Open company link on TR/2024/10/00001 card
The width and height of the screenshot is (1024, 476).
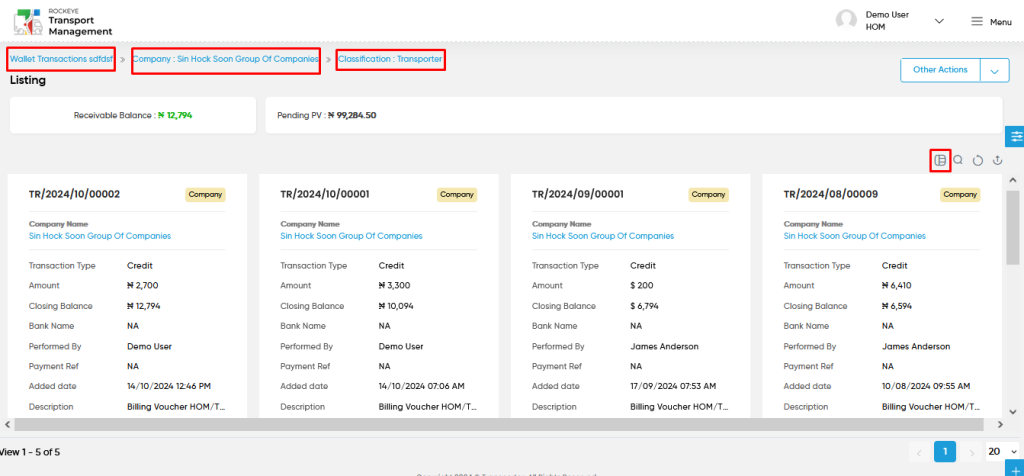click(x=351, y=236)
